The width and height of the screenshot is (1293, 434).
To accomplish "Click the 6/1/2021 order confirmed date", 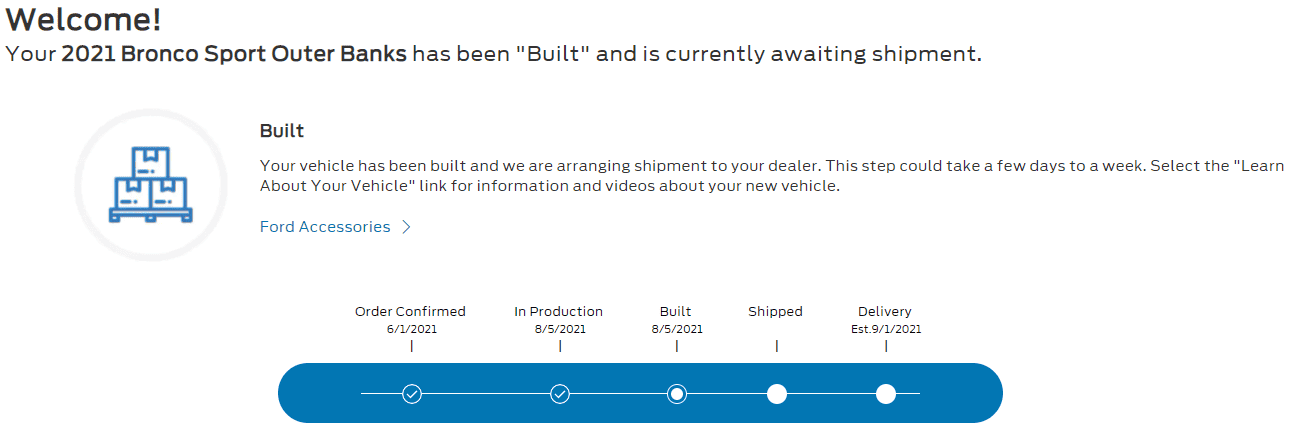I will click(x=411, y=329).
